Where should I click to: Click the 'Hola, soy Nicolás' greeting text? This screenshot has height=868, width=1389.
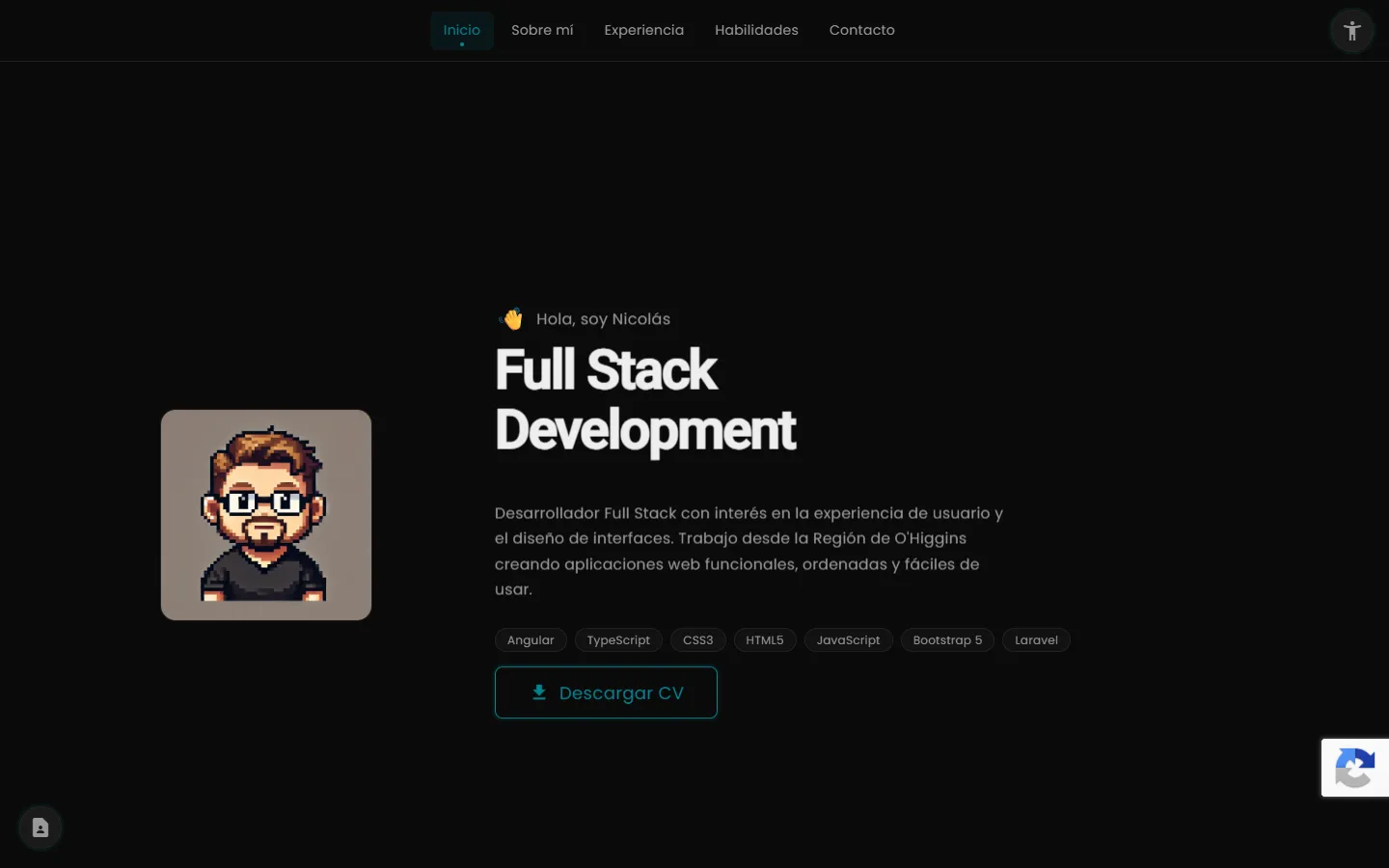coord(603,319)
